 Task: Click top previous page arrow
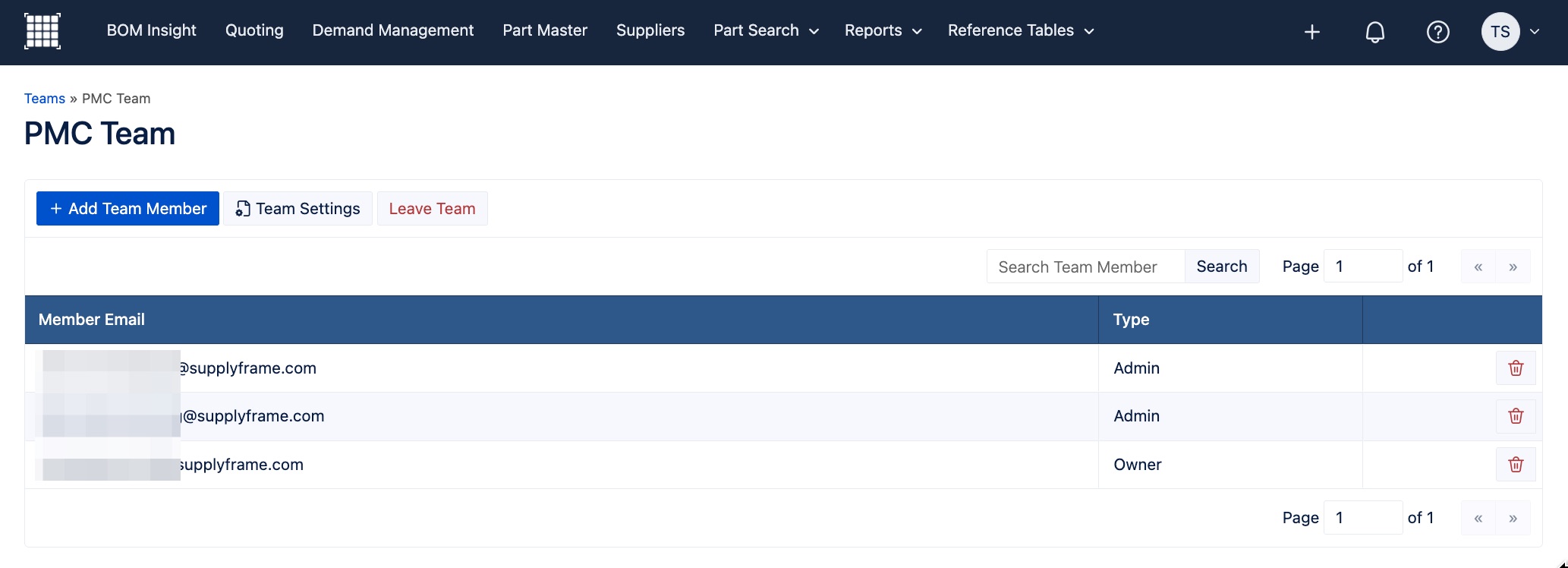pyautogui.click(x=1478, y=267)
